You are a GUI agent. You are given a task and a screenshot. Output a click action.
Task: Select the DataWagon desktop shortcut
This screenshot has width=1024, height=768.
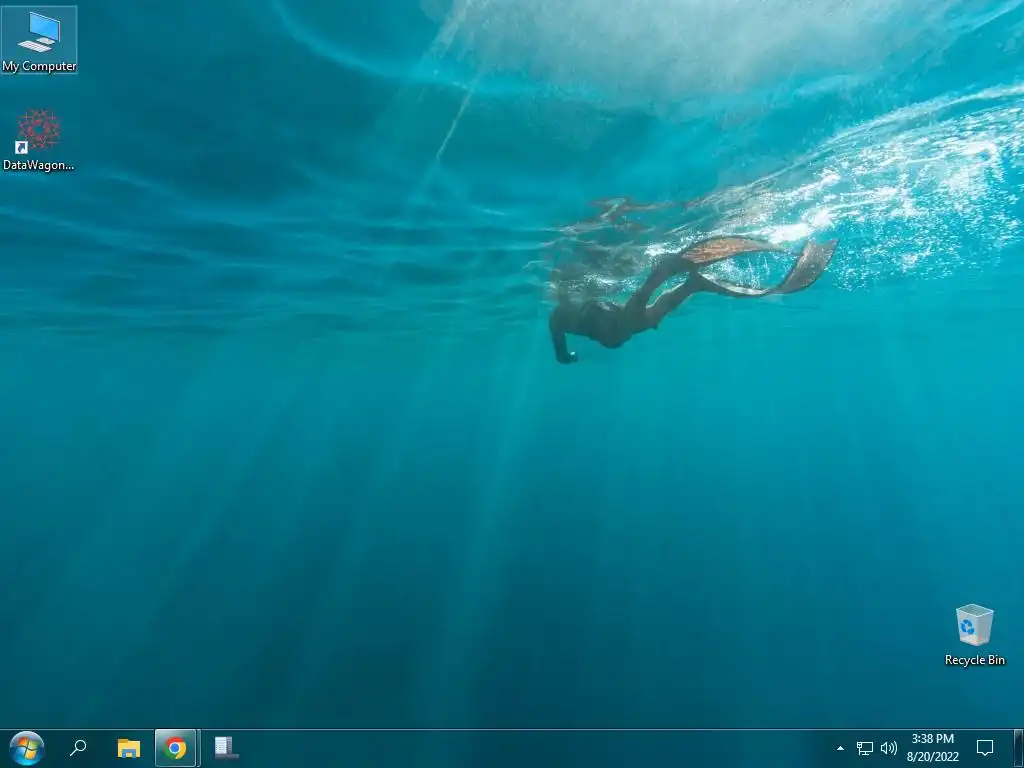coord(39,139)
